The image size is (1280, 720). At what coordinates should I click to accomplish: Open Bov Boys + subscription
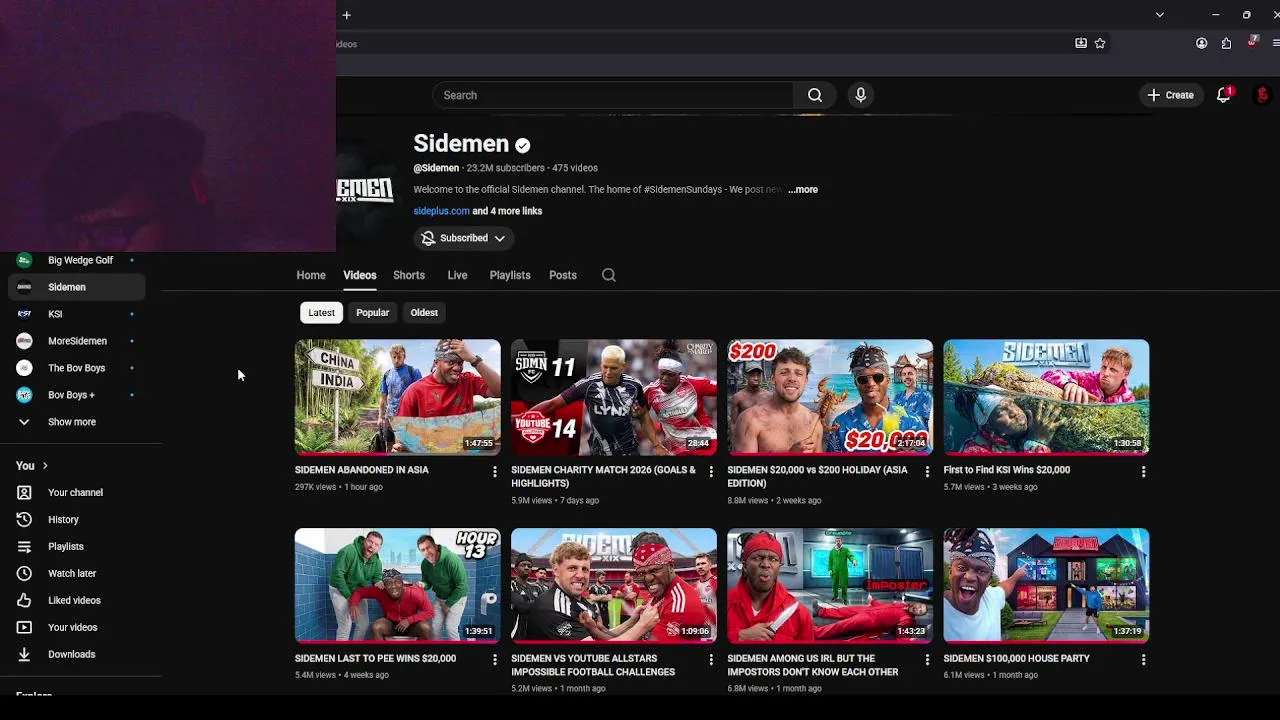(76, 395)
